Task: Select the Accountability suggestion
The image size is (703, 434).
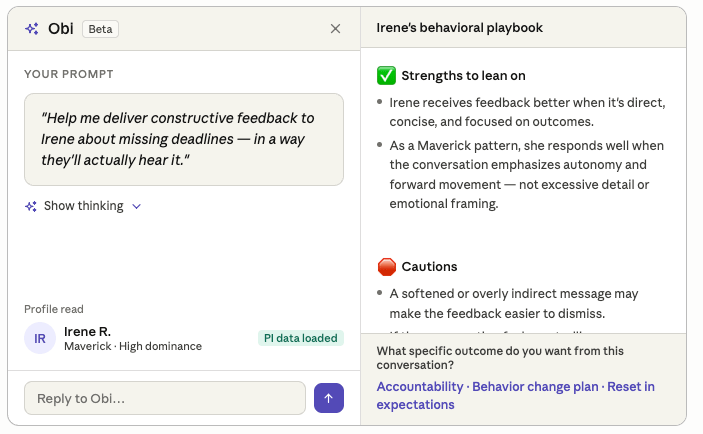Action: coord(420,386)
